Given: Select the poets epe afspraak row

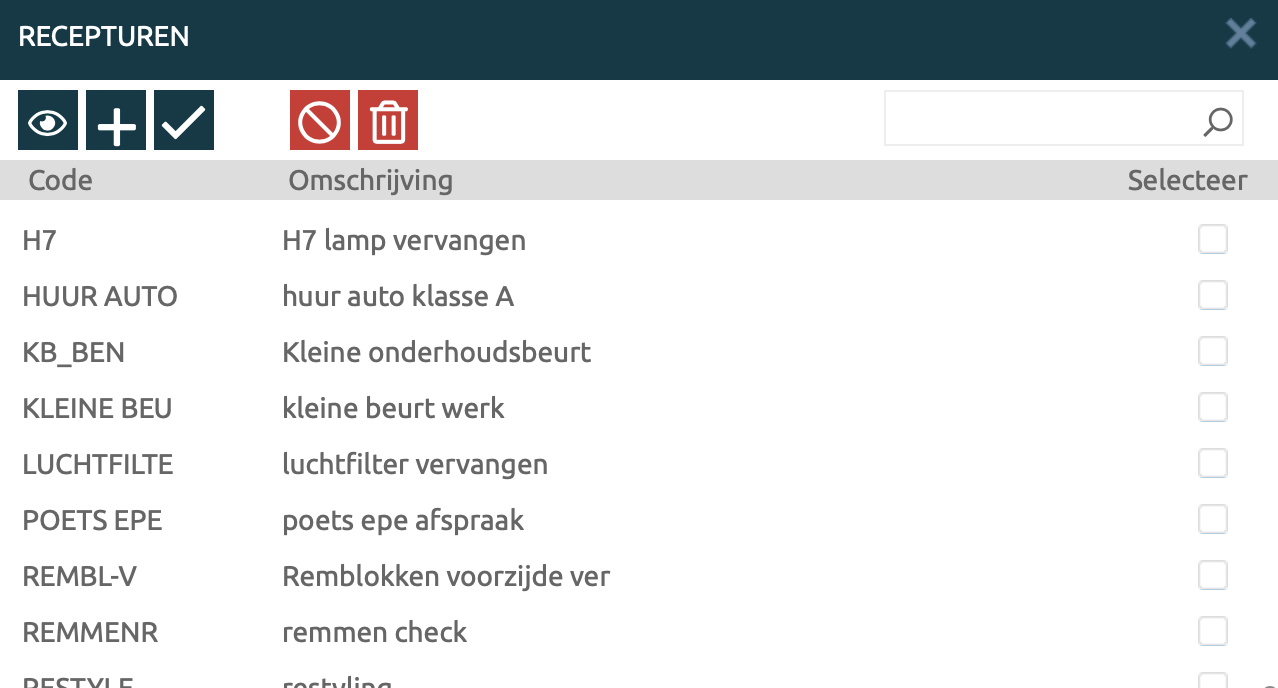Looking at the screenshot, I should point(403,520).
